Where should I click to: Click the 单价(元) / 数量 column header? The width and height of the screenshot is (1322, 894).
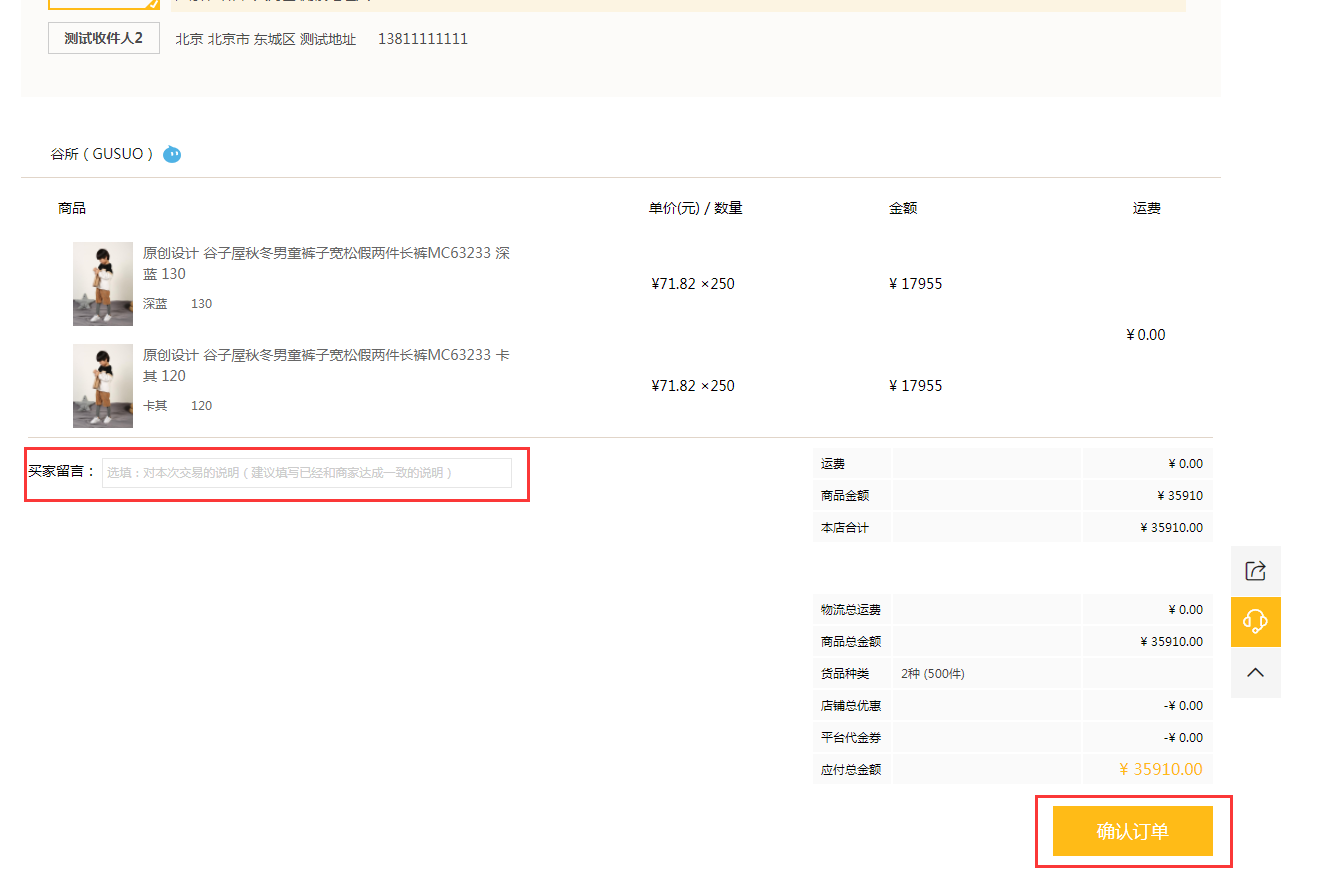coord(695,208)
